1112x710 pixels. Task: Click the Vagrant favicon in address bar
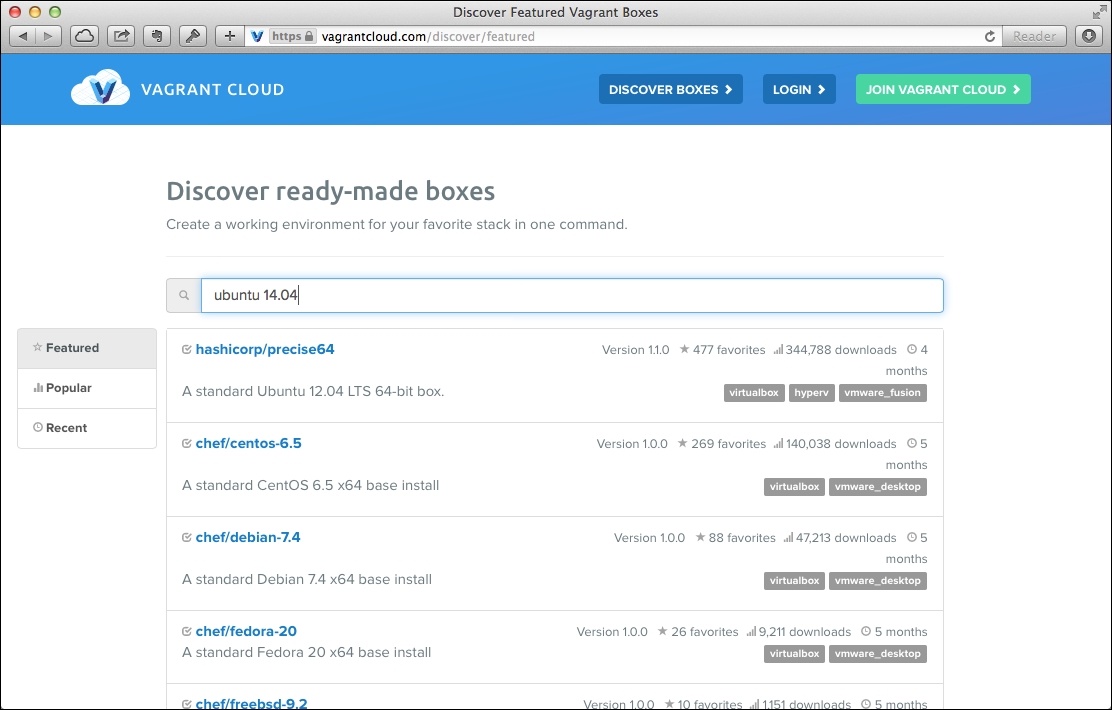[257, 36]
